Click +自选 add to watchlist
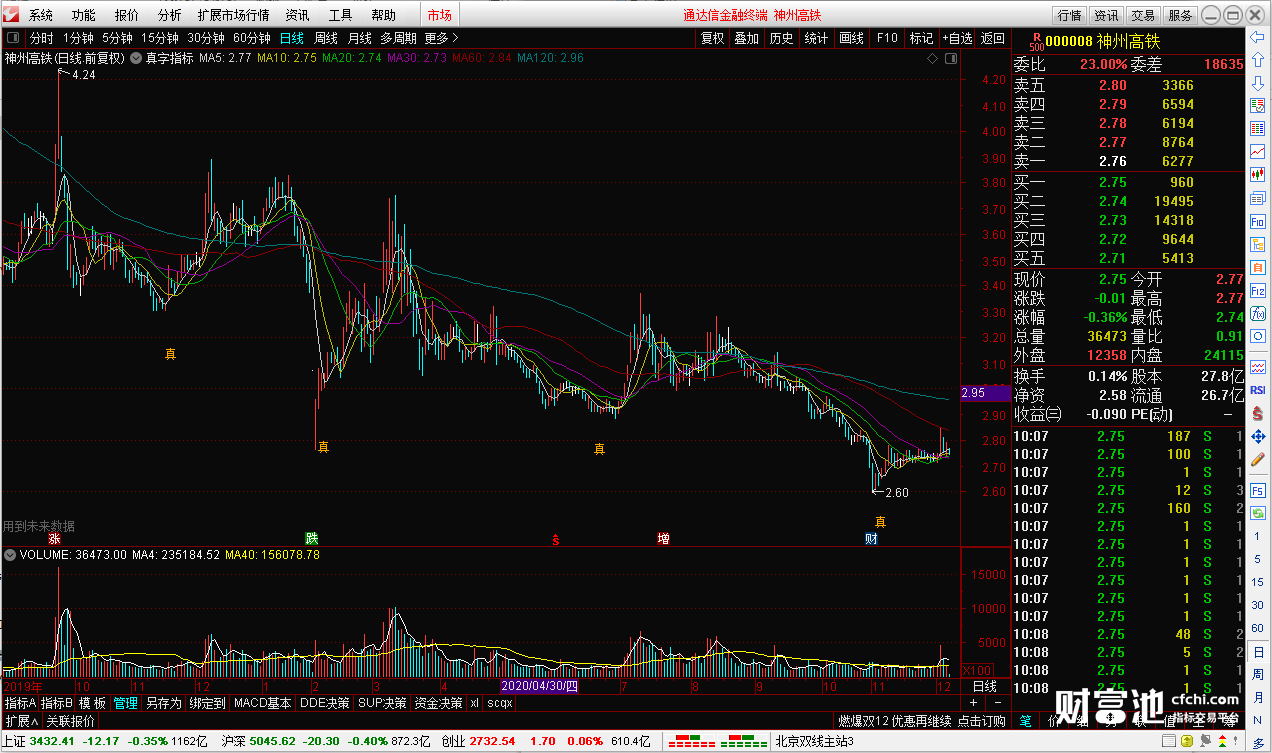 (956, 38)
